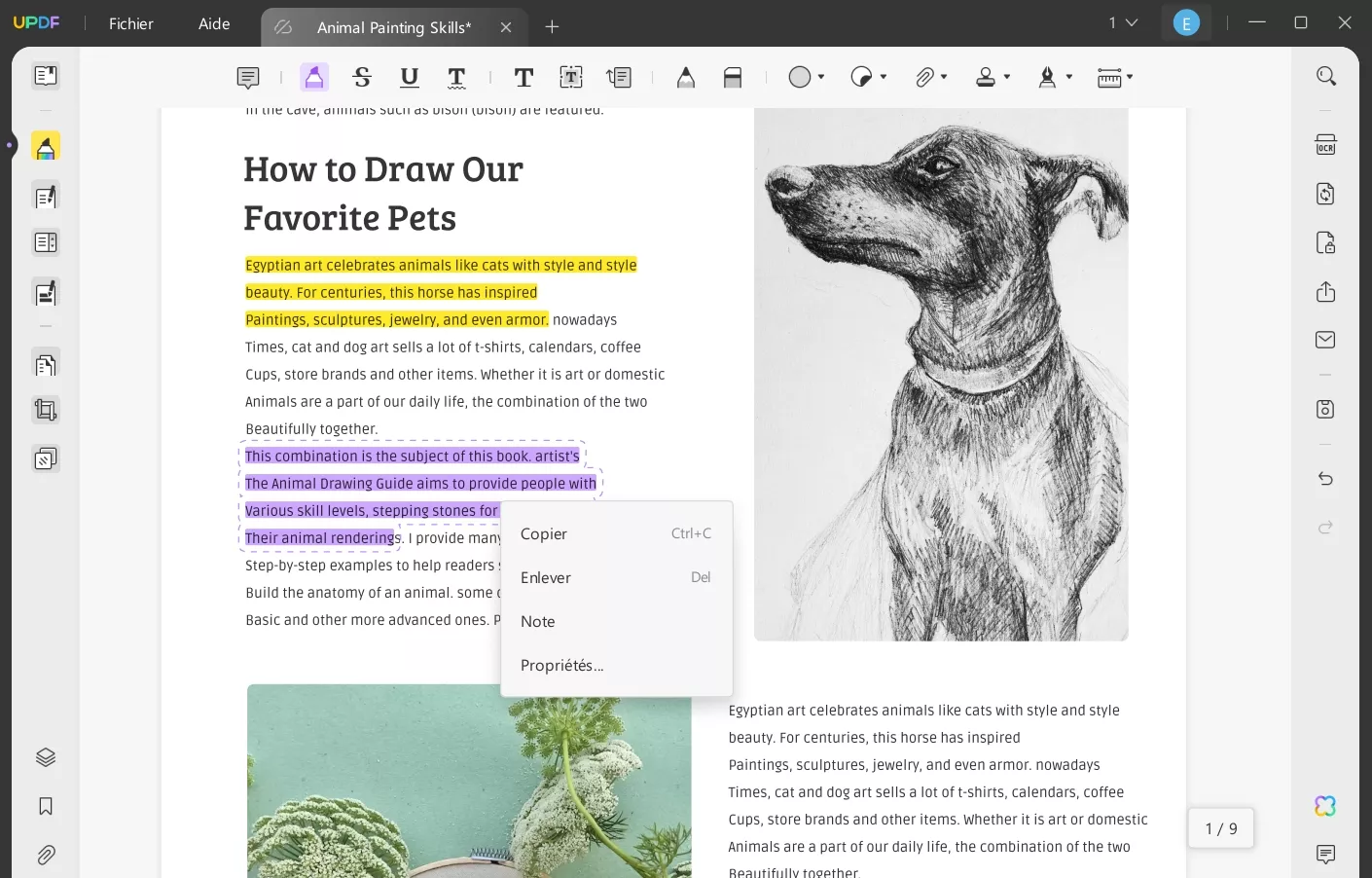Close the Animal Painting Skills tab
This screenshot has height=878, width=1372.
tap(506, 27)
